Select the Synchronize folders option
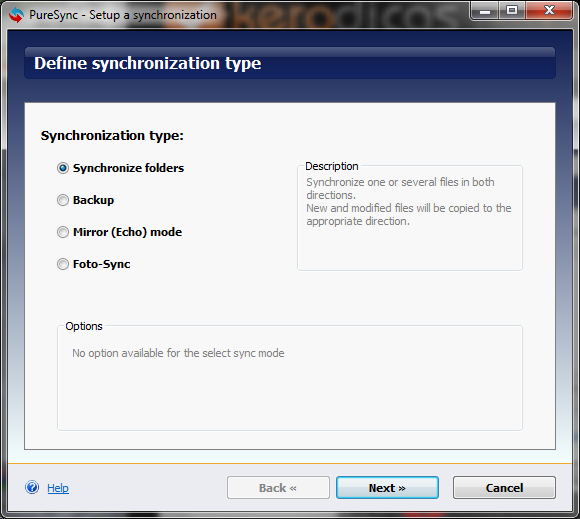The image size is (580, 519). 120,168
